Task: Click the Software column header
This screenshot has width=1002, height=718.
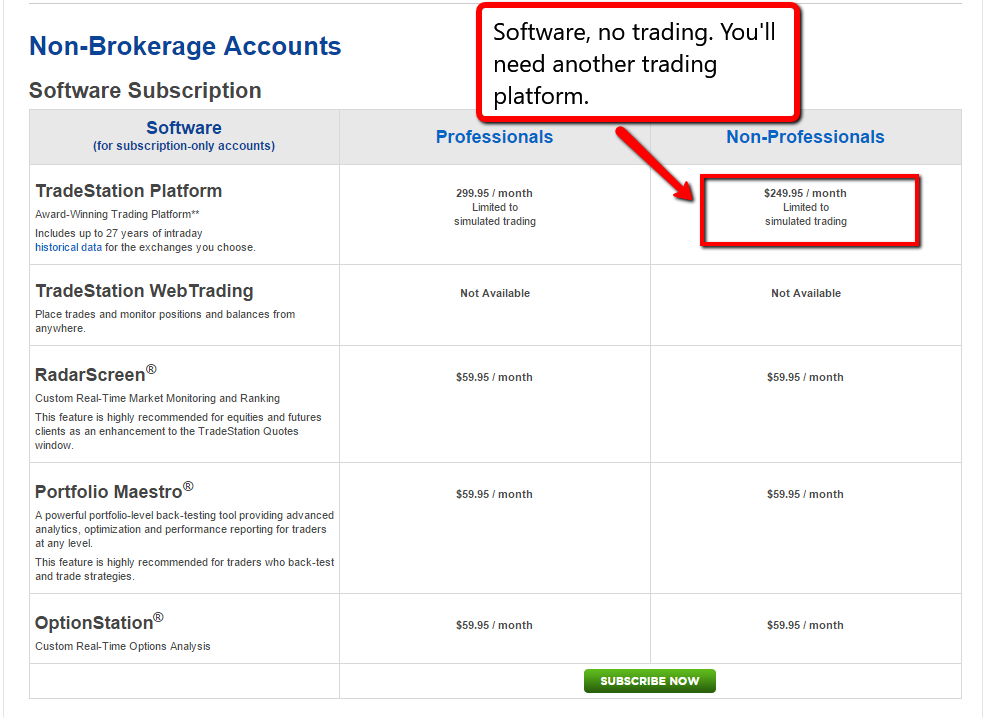Action: [184, 128]
